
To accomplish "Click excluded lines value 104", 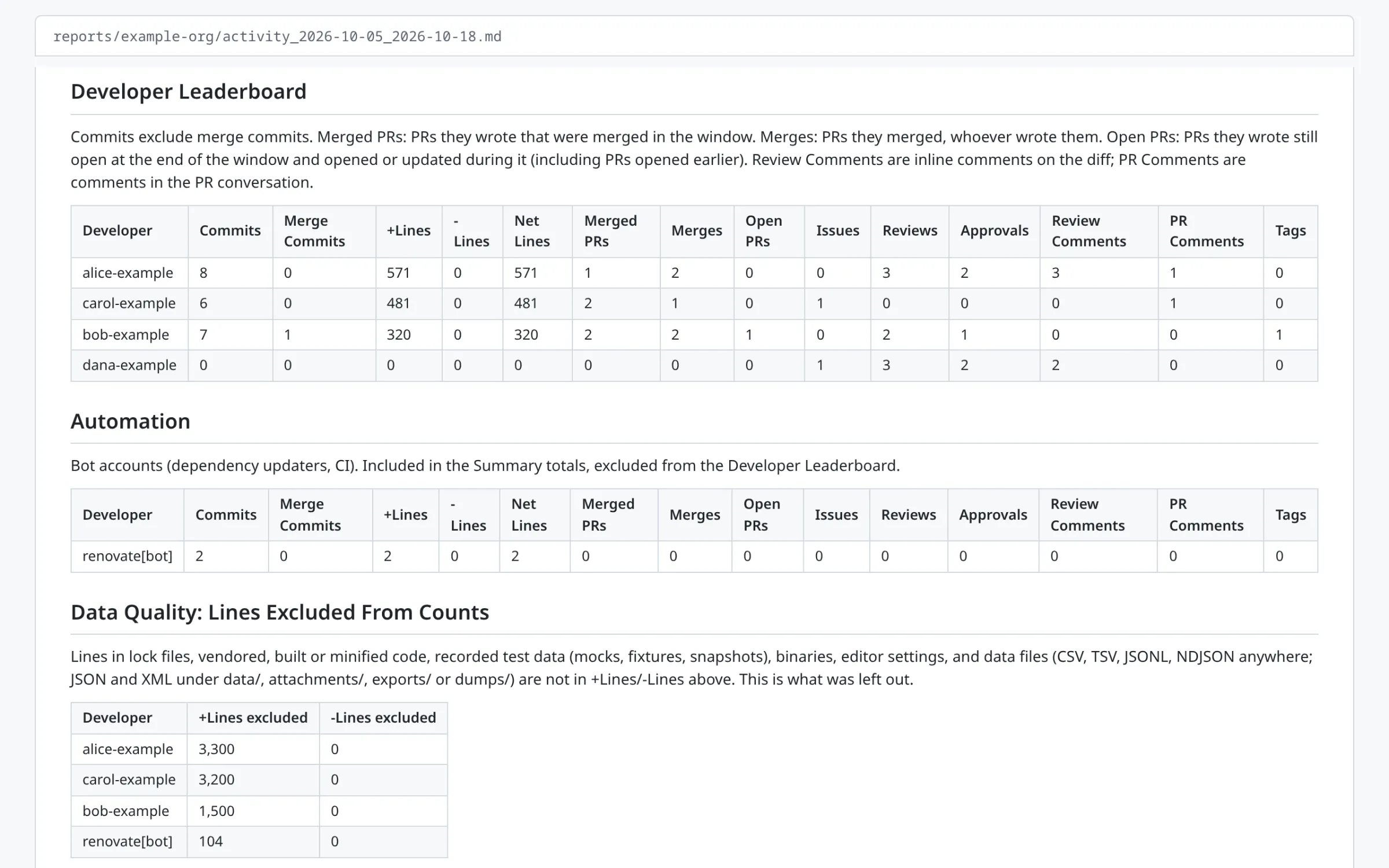I will coord(211,841).
